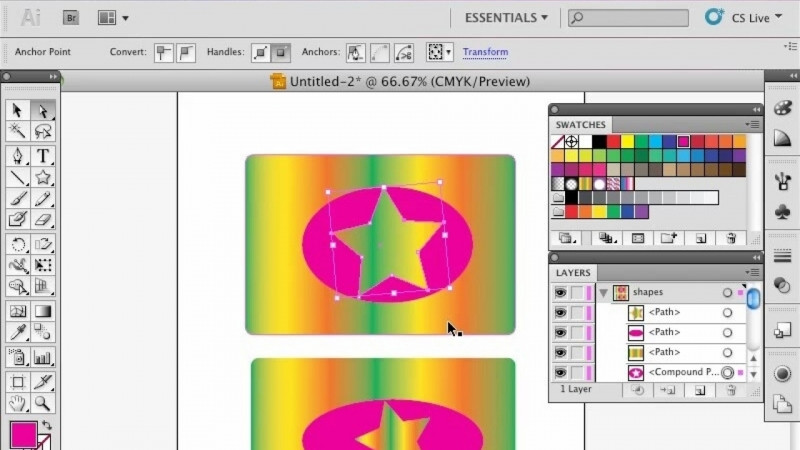
Task: Select the Selection tool (black arrow)
Action: click(17, 110)
